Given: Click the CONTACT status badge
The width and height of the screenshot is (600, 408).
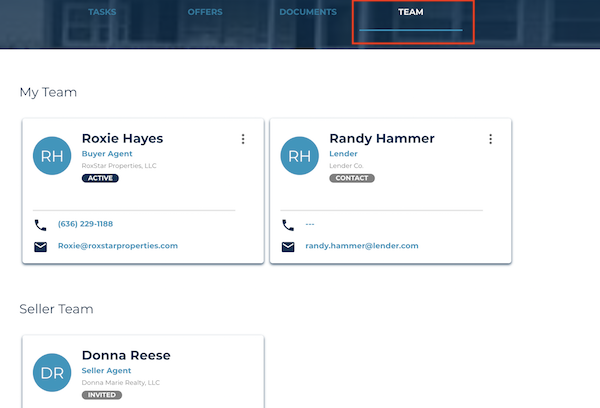Looking at the screenshot, I should click(352, 178).
